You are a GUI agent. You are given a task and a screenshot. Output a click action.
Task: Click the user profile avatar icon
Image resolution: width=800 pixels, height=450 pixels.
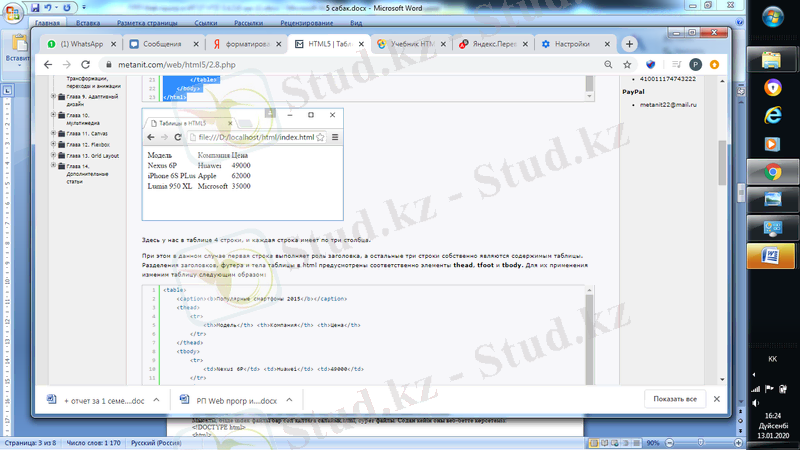[x=695, y=64]
